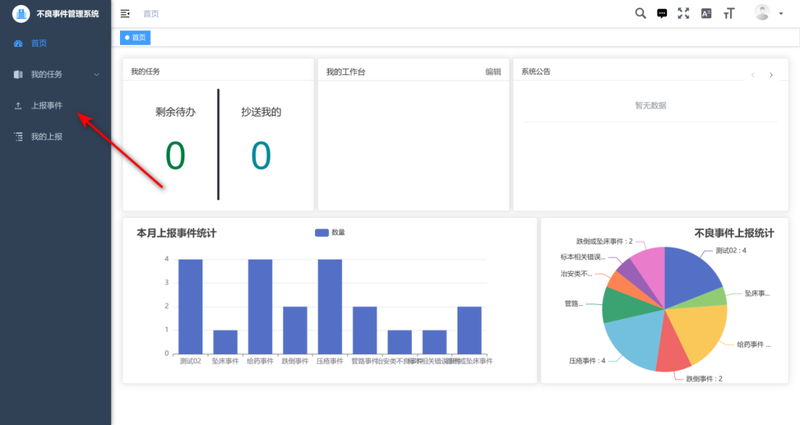Toggle fullscreen mode icon
The width and height of the screenshot is (800, 425).
point(684,14)
